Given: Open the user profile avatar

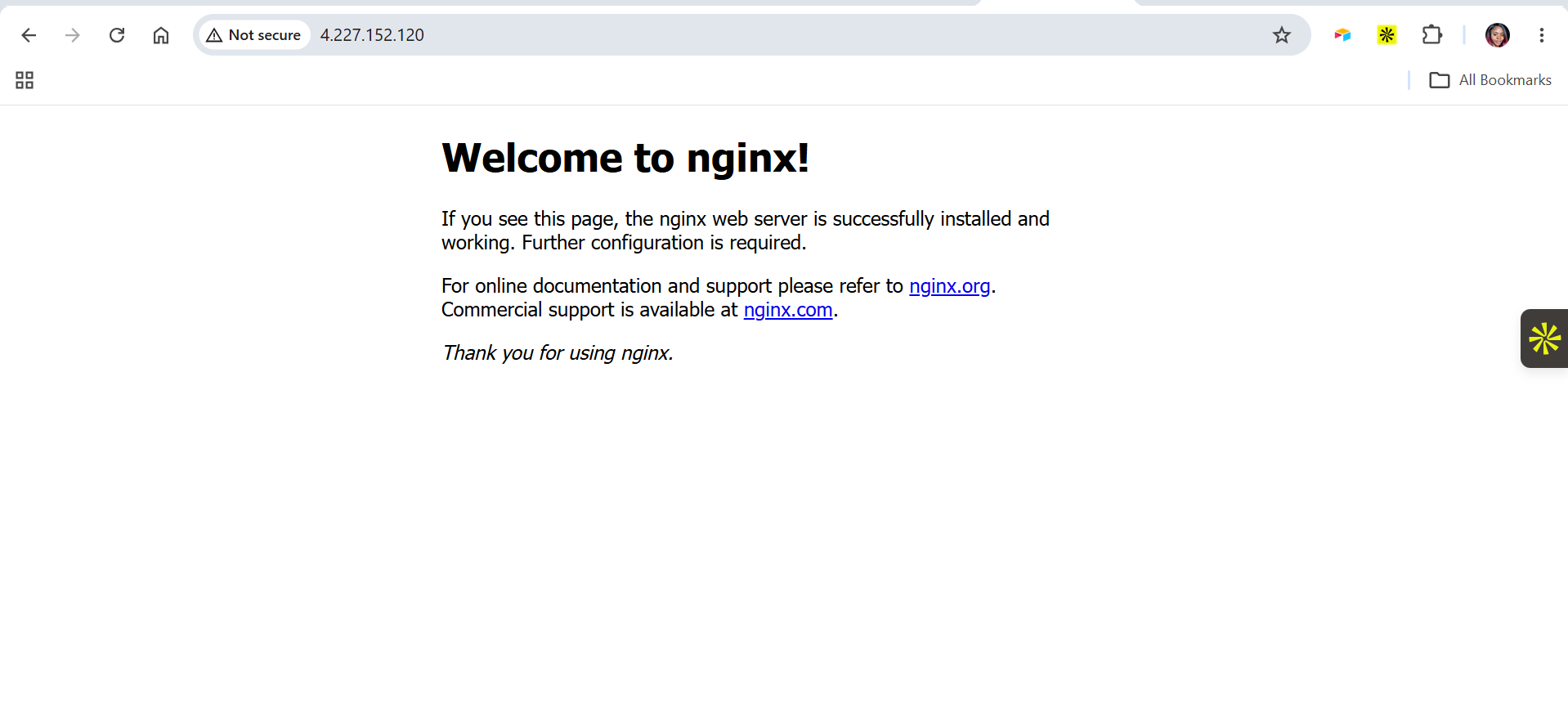Looking at the screenshot, I should tap(1497, 35).
